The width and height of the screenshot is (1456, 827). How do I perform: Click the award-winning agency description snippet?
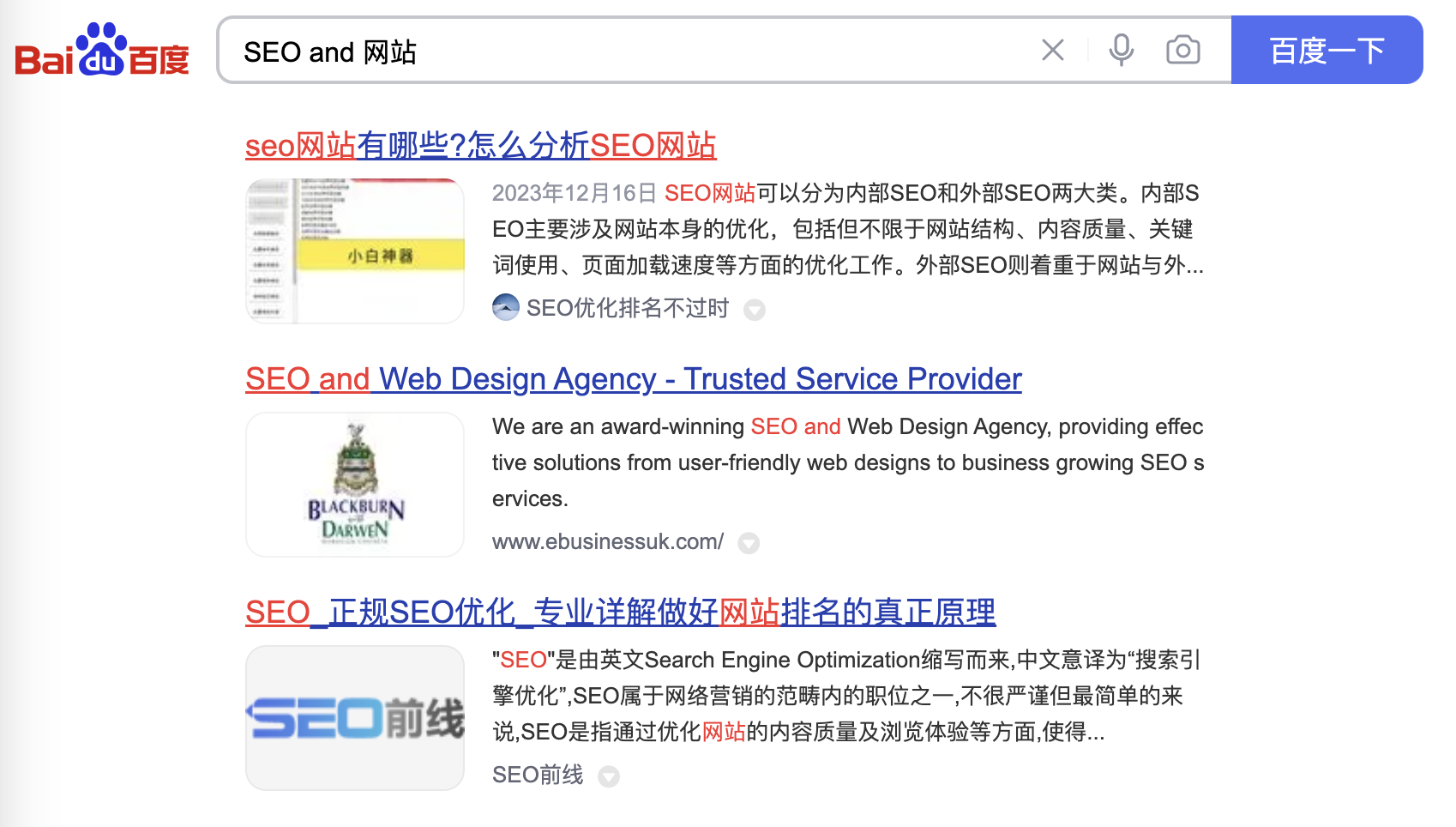847,462
